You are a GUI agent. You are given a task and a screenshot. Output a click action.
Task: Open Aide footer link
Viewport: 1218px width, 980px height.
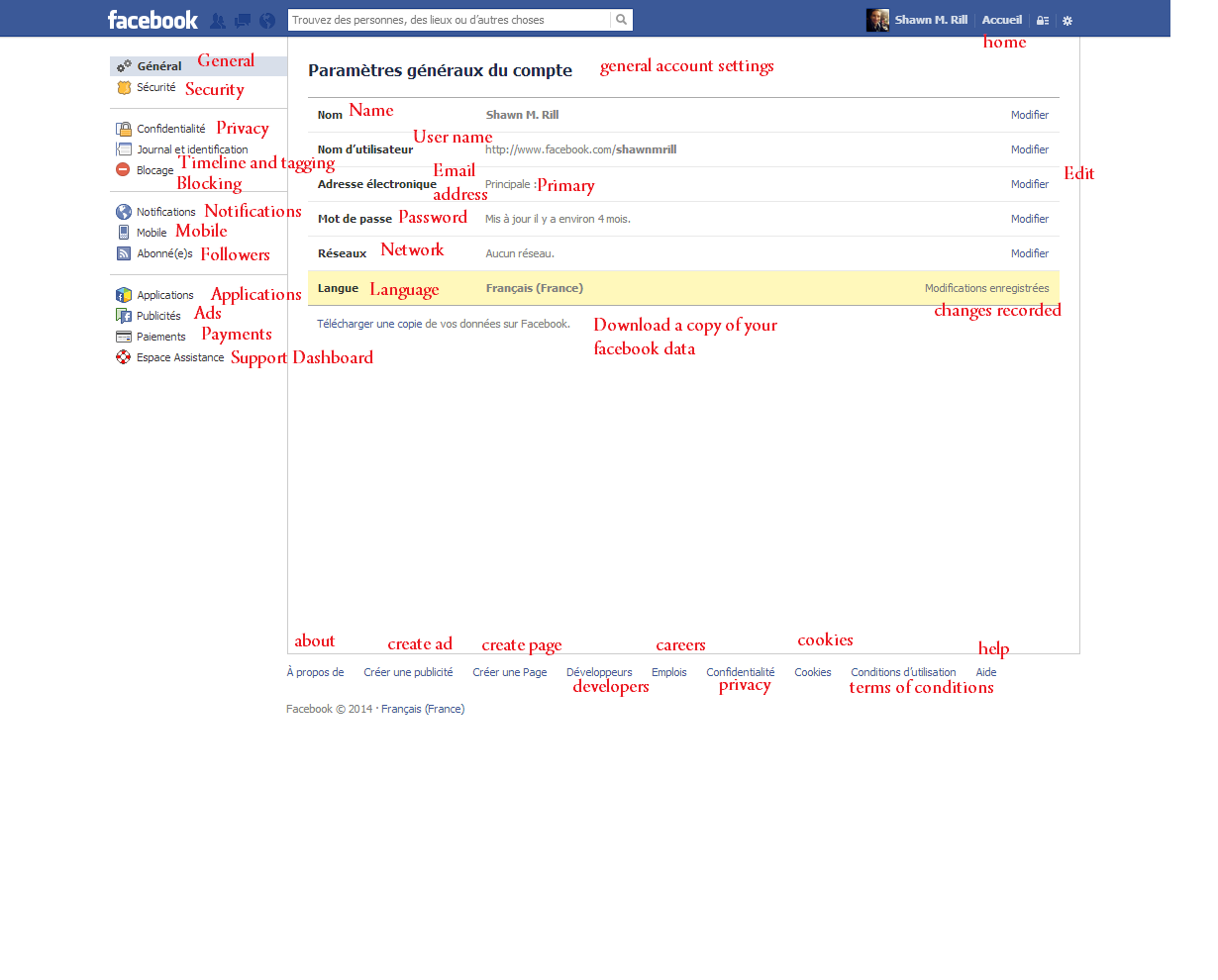[986, 672]
